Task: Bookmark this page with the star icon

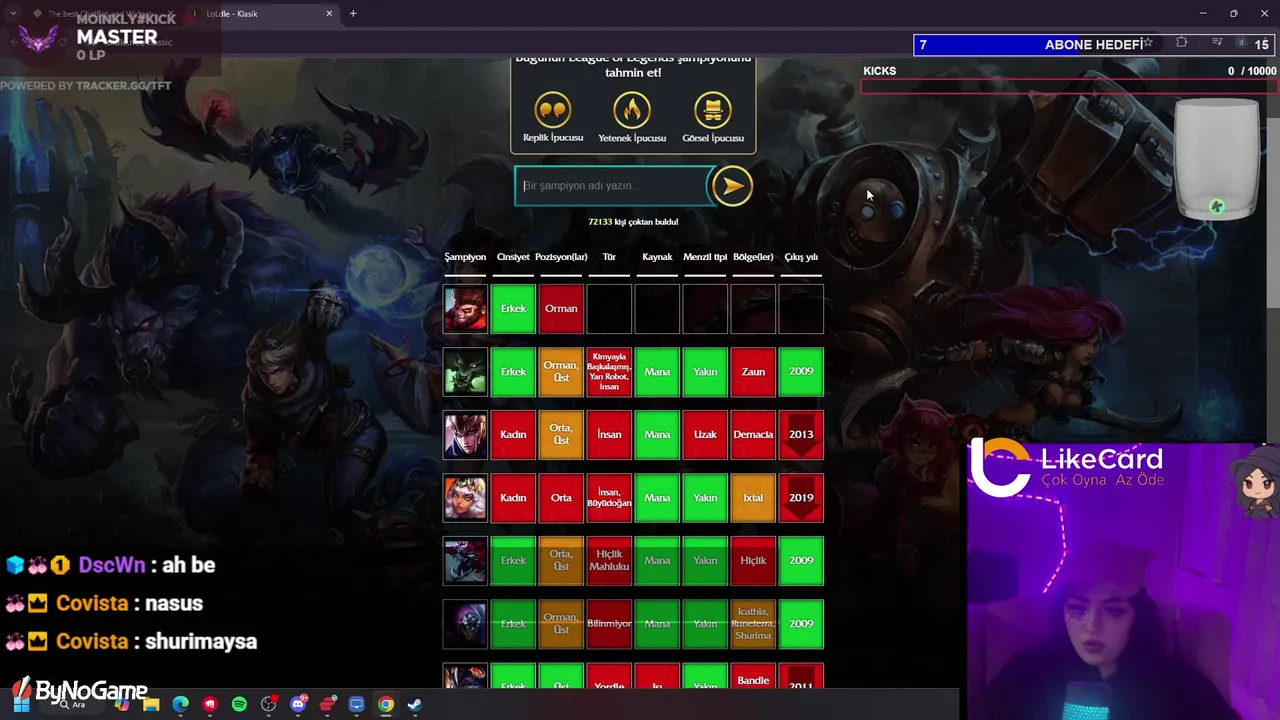Action: click(x=1148, y=43)
